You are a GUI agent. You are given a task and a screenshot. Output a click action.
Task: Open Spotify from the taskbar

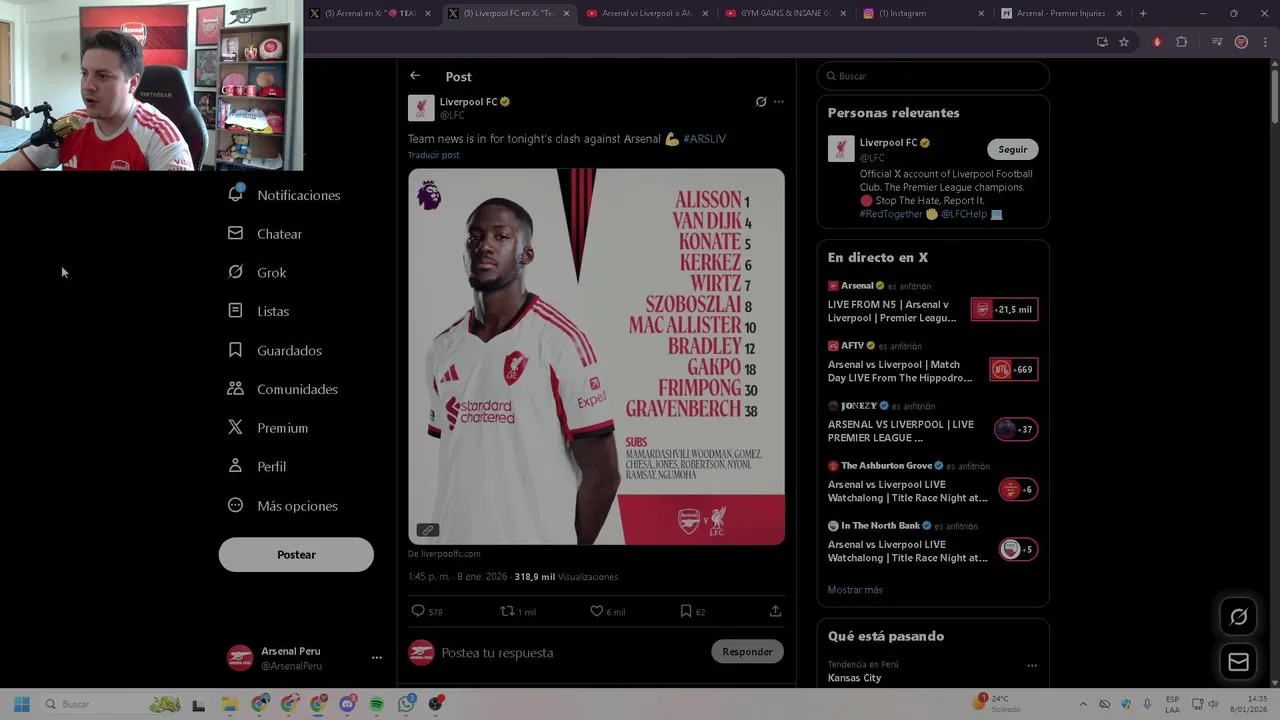(376, 704)
